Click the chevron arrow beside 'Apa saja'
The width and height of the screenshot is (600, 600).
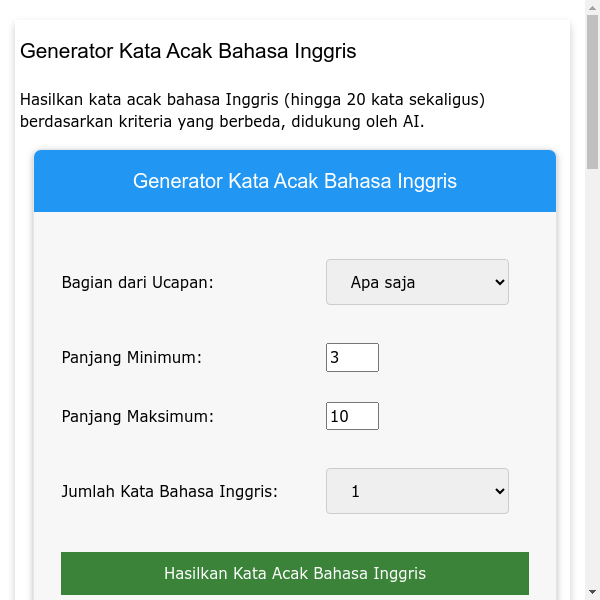(x=501, y=282)
